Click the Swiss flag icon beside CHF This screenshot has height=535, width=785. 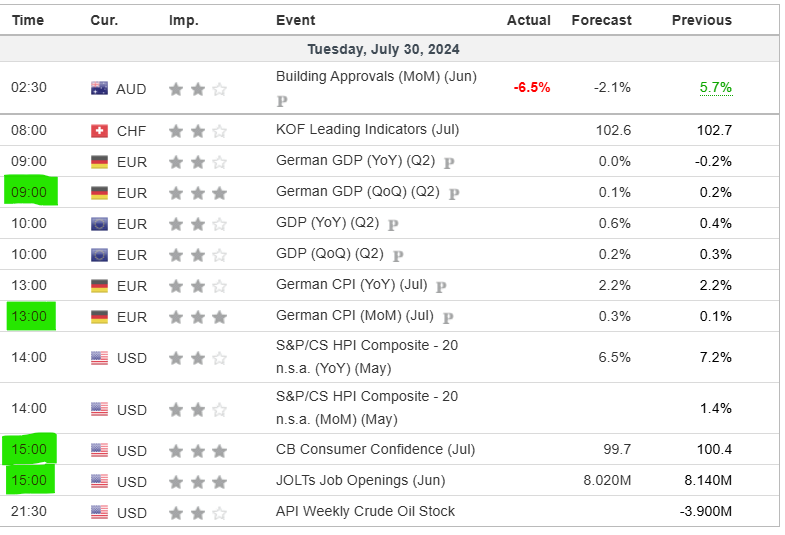[x=99, y=130]
